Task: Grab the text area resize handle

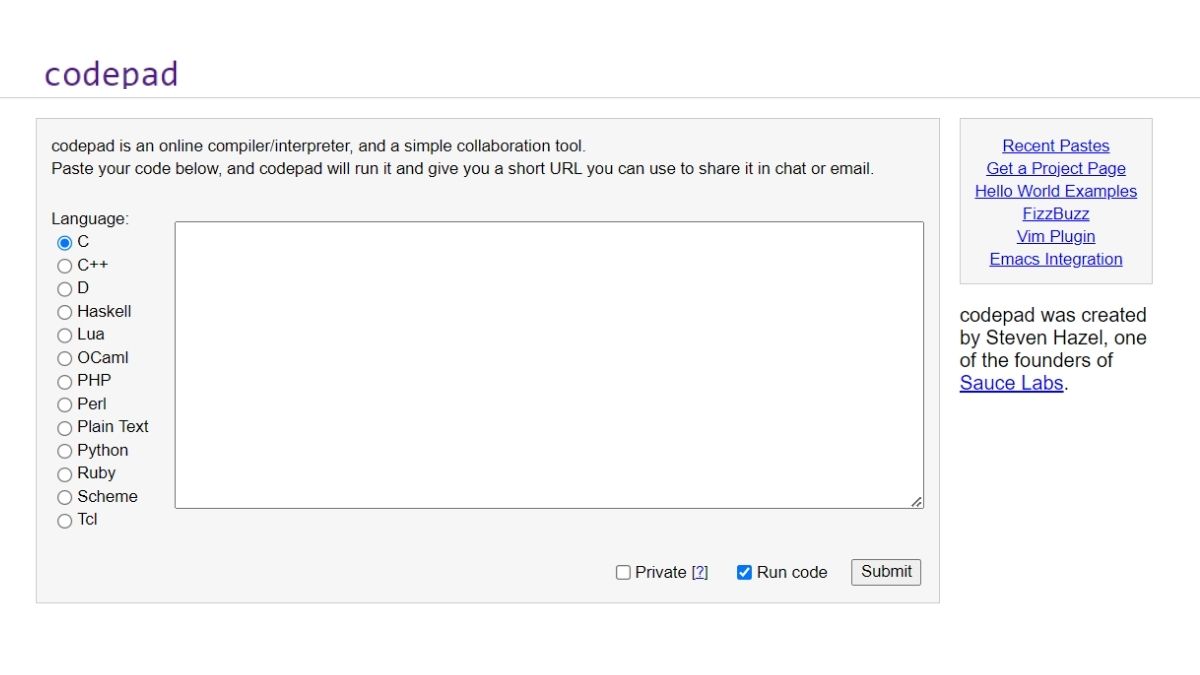Action: [916, 501]
